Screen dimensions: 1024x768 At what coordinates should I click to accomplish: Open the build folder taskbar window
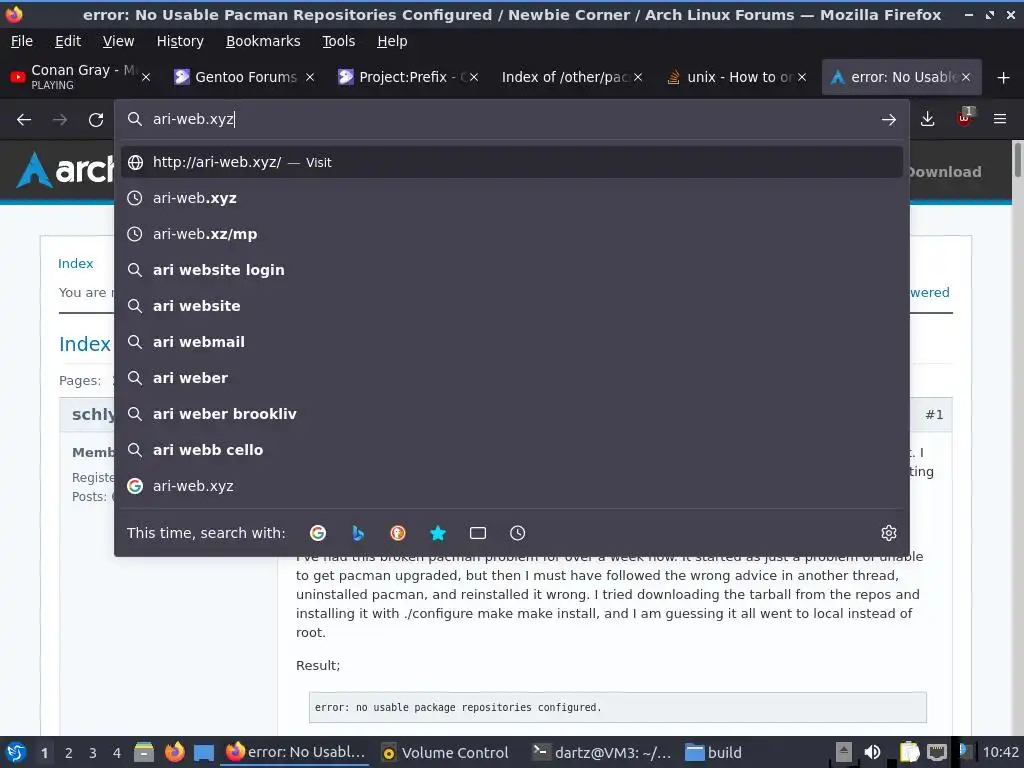[x=713, y=752]
